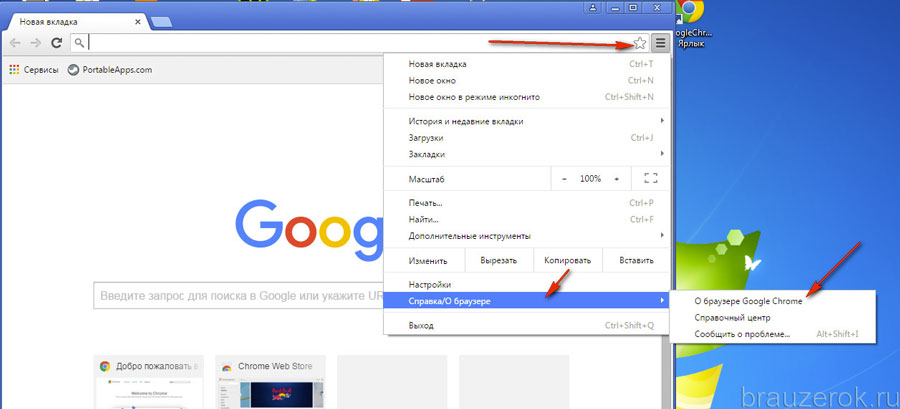Choose Печать... in the menu
The height and width of the screenshot is (409, 900).
click(527, 203)
